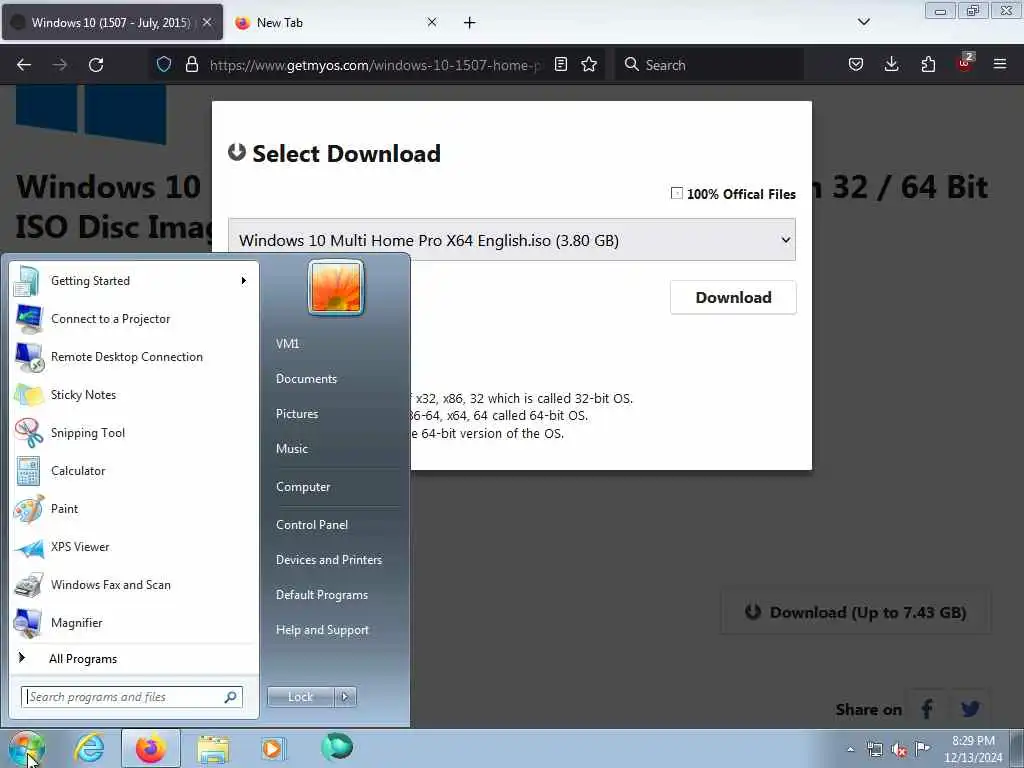Open Control Panel
Image resolution: width=1024 pixels, height=768 pixels.
click(334, 524)
